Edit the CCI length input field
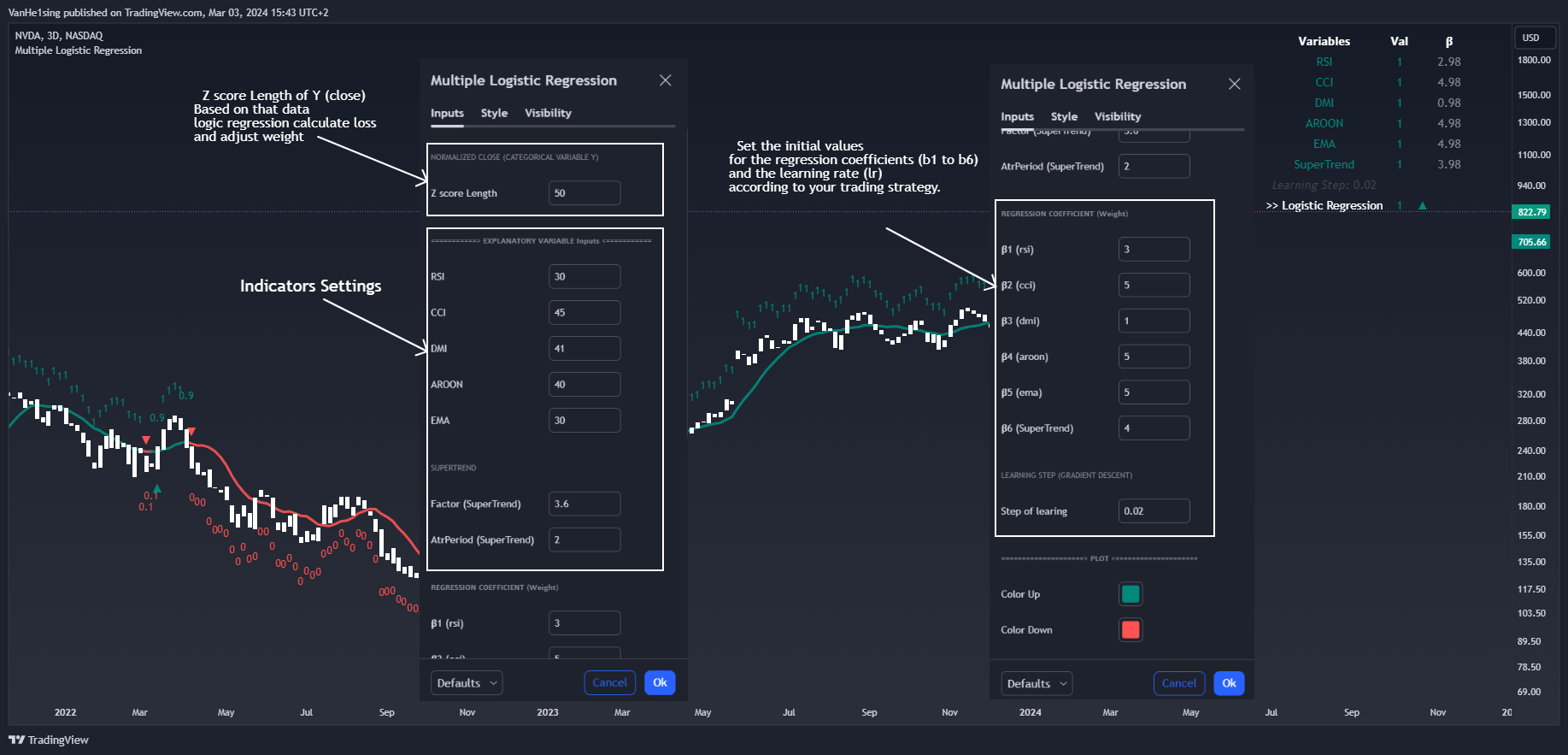 click(x=584, y=312)
